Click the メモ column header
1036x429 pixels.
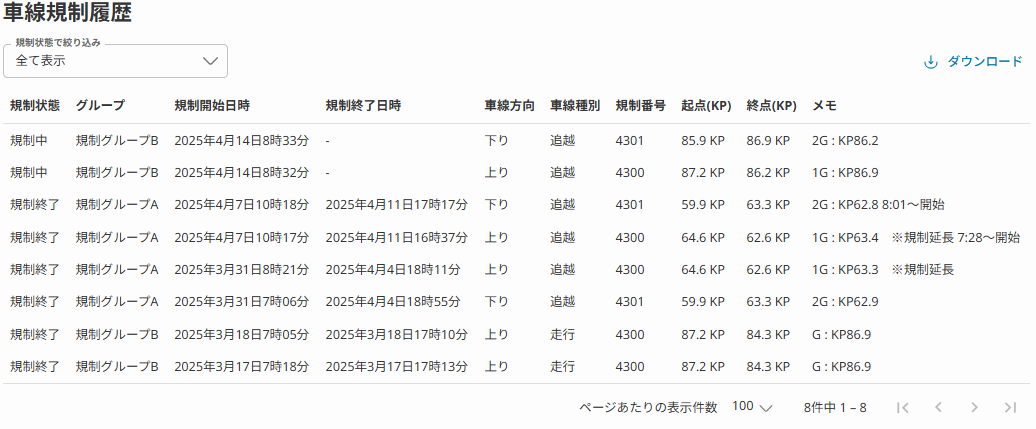click(824, 106)
